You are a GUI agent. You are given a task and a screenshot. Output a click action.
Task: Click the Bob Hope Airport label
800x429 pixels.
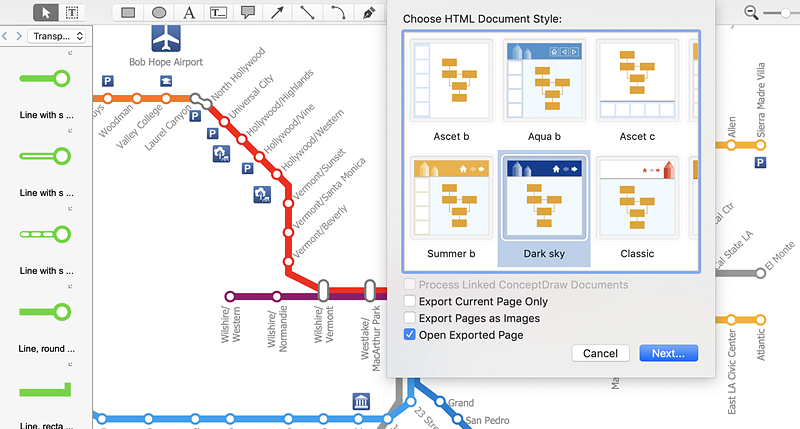click(166, 62)
